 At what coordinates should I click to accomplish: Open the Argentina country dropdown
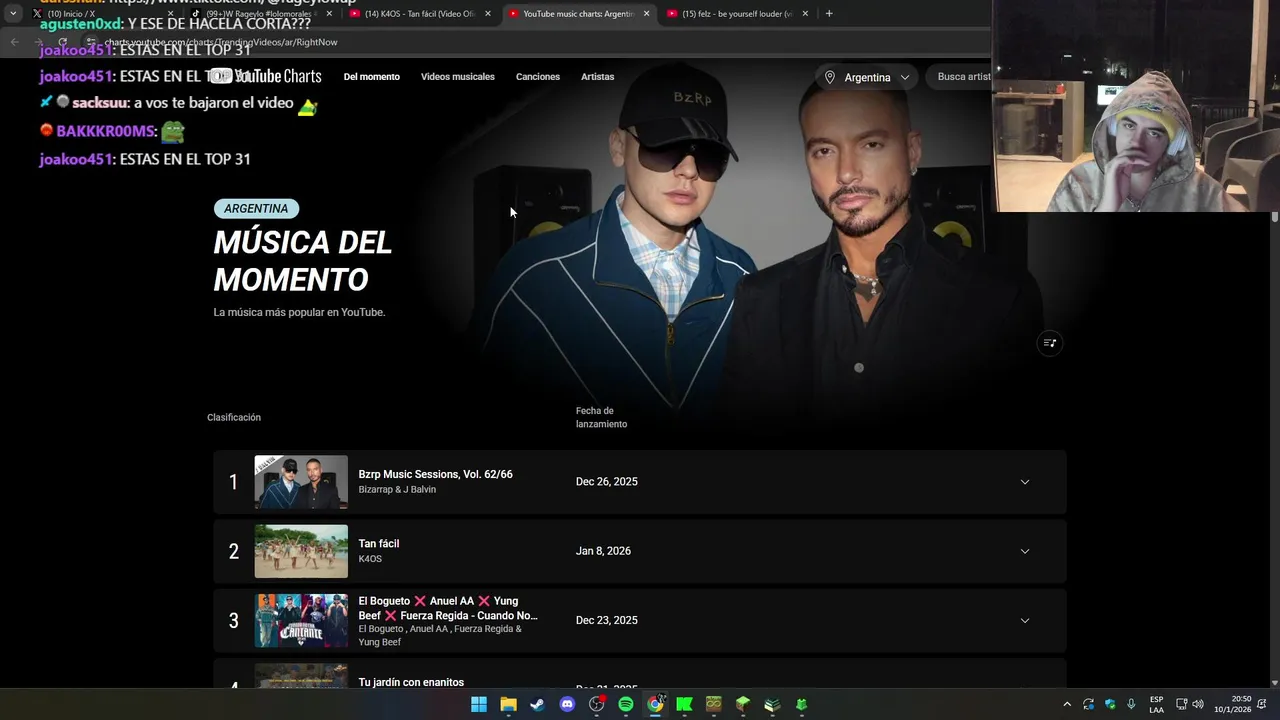coord(867,77)
